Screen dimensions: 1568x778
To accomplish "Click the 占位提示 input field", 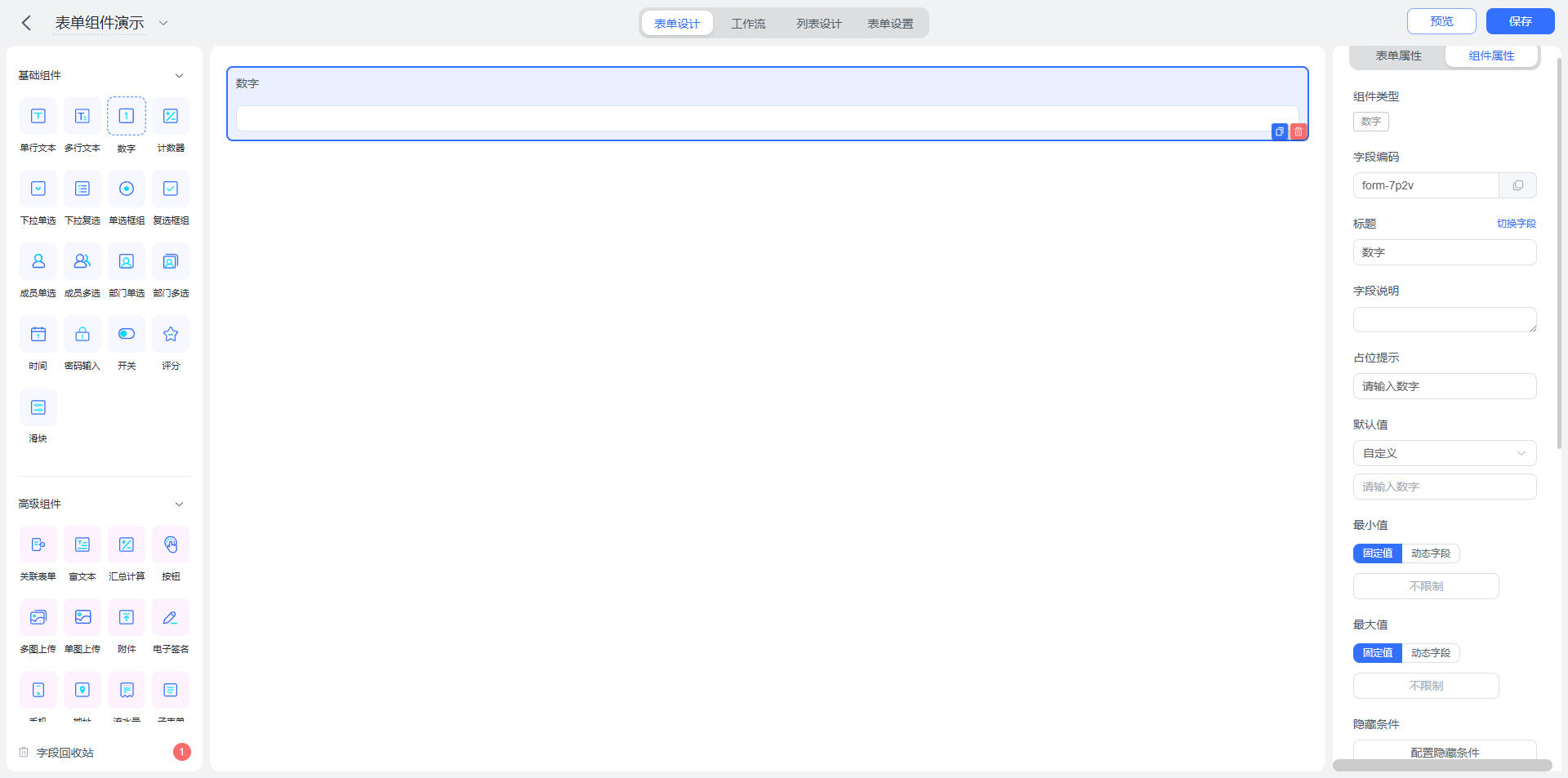I will [x=1445, y=386].
